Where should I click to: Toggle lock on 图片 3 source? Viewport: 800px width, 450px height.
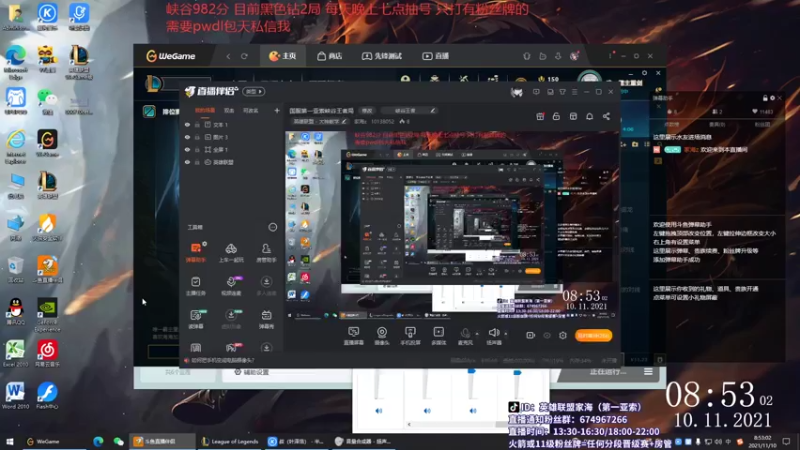tap(197, 137)
